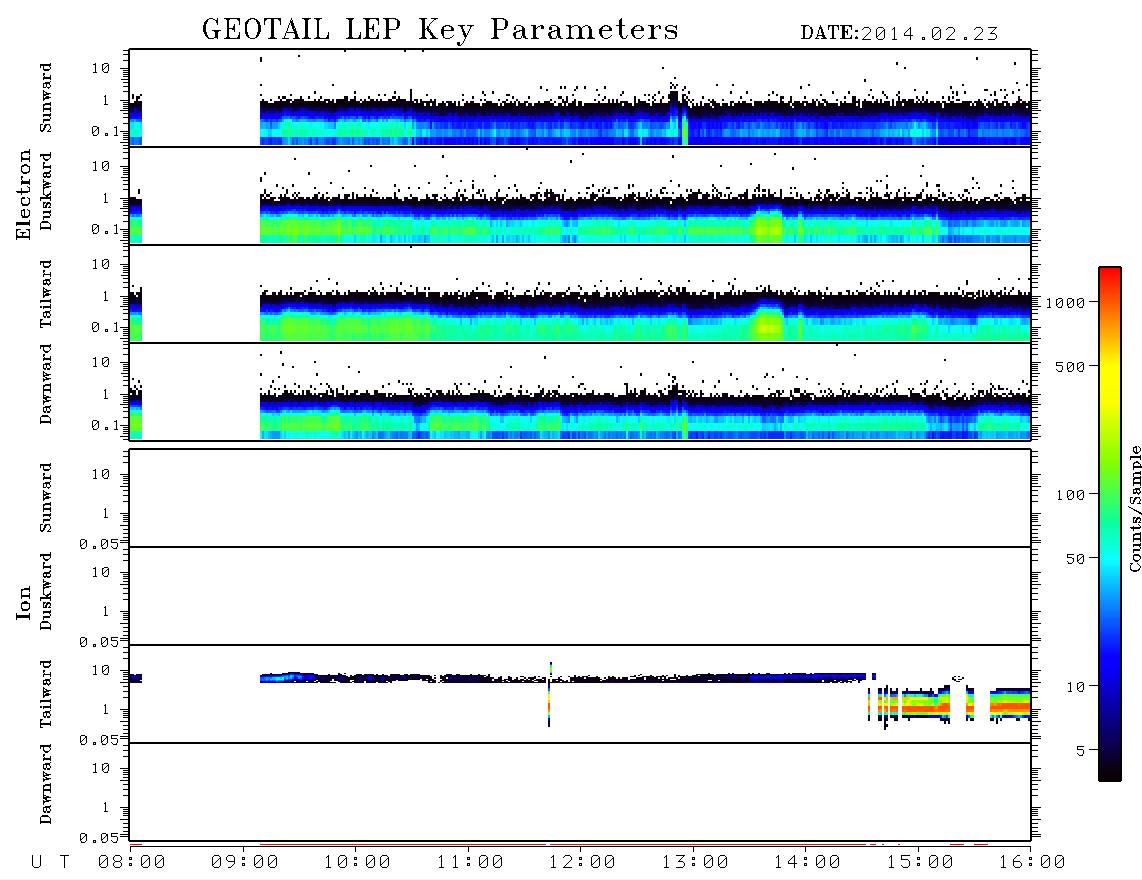Click the '500' colorbar tick value
This screenshot has height=880, width=1142.
[x=1070, y=367]
